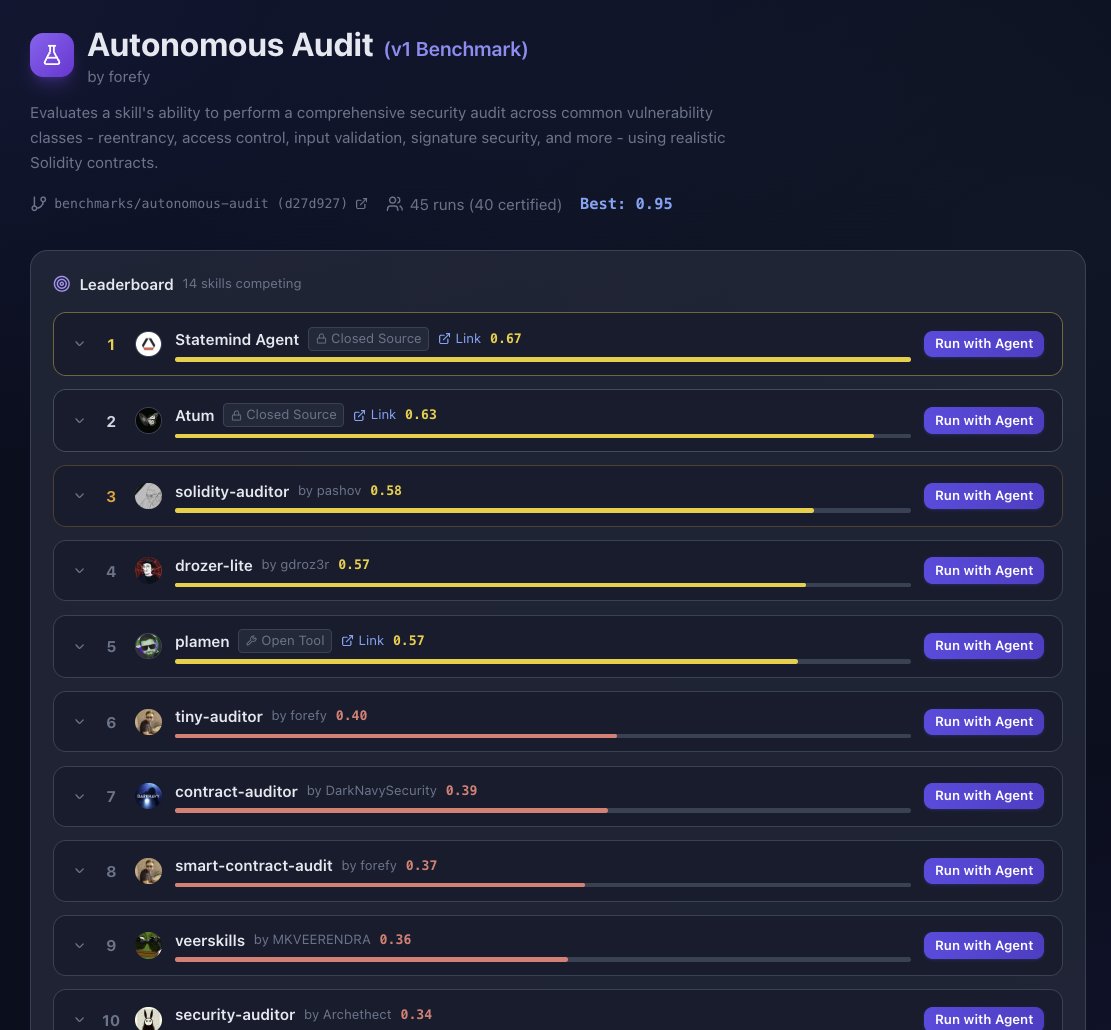Click '14 skills competing' text
The width and height of the screenshot is (1111, 1030).
pos(242,283)
